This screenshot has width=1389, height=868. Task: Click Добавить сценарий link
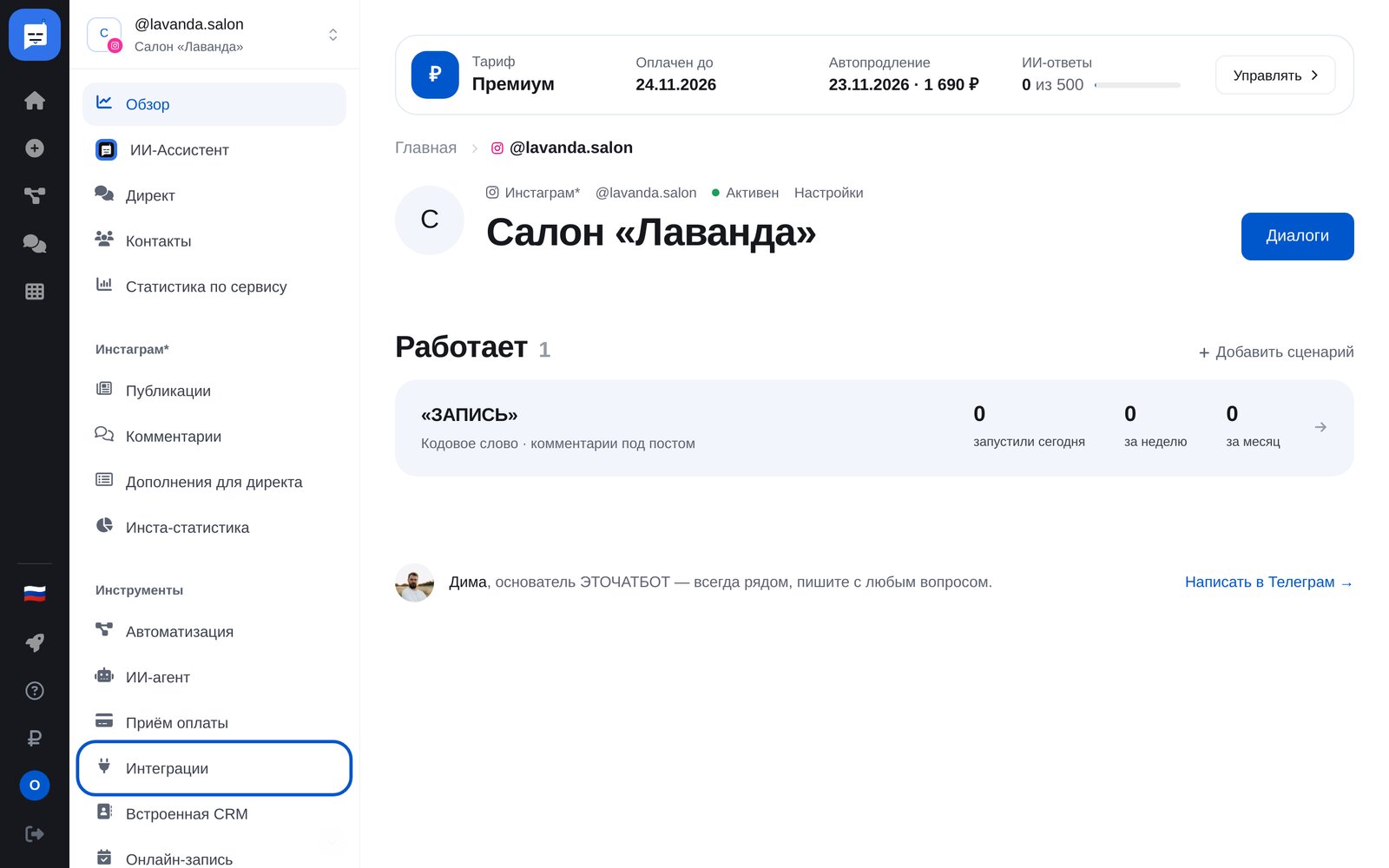tap(1276, 352)
